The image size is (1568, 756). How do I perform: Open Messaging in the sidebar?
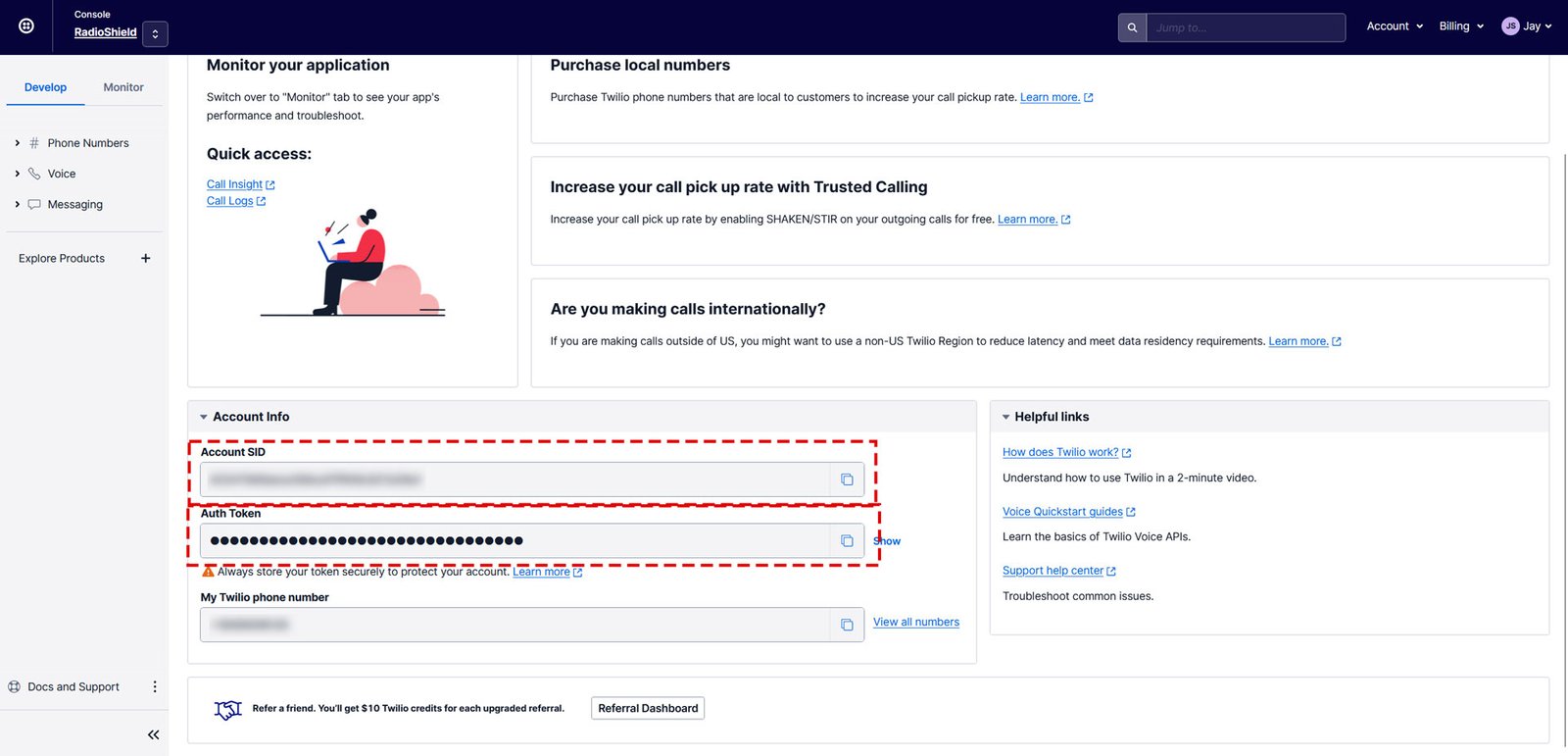75,204
